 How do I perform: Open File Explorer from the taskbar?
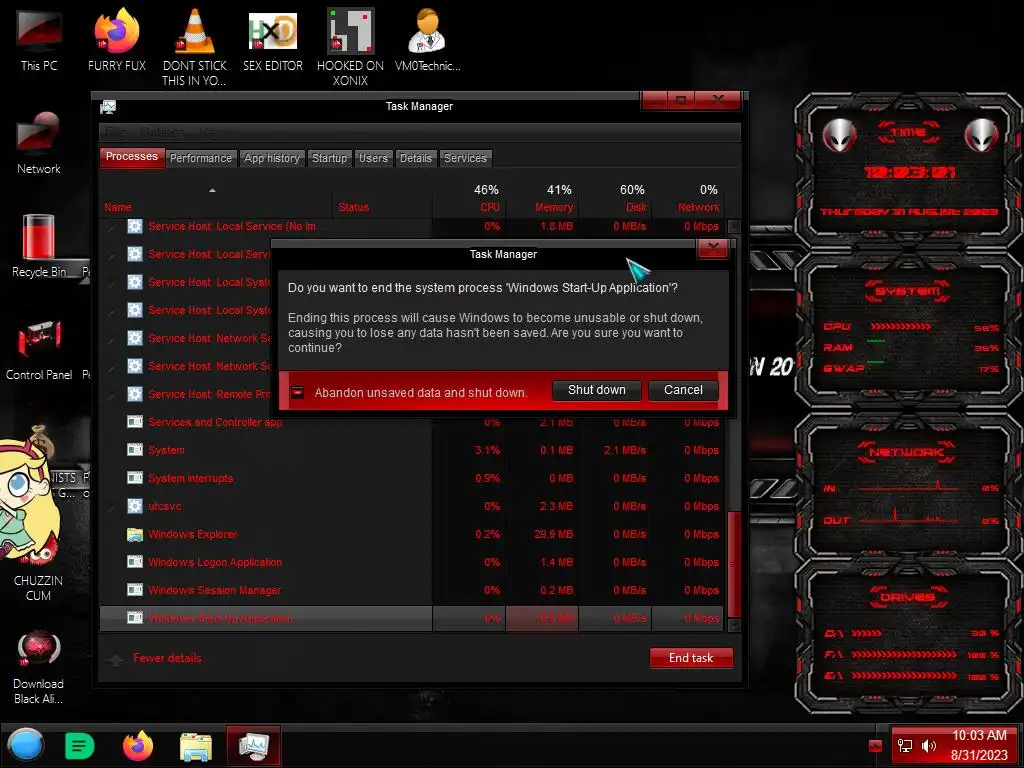tap(195, 746)
